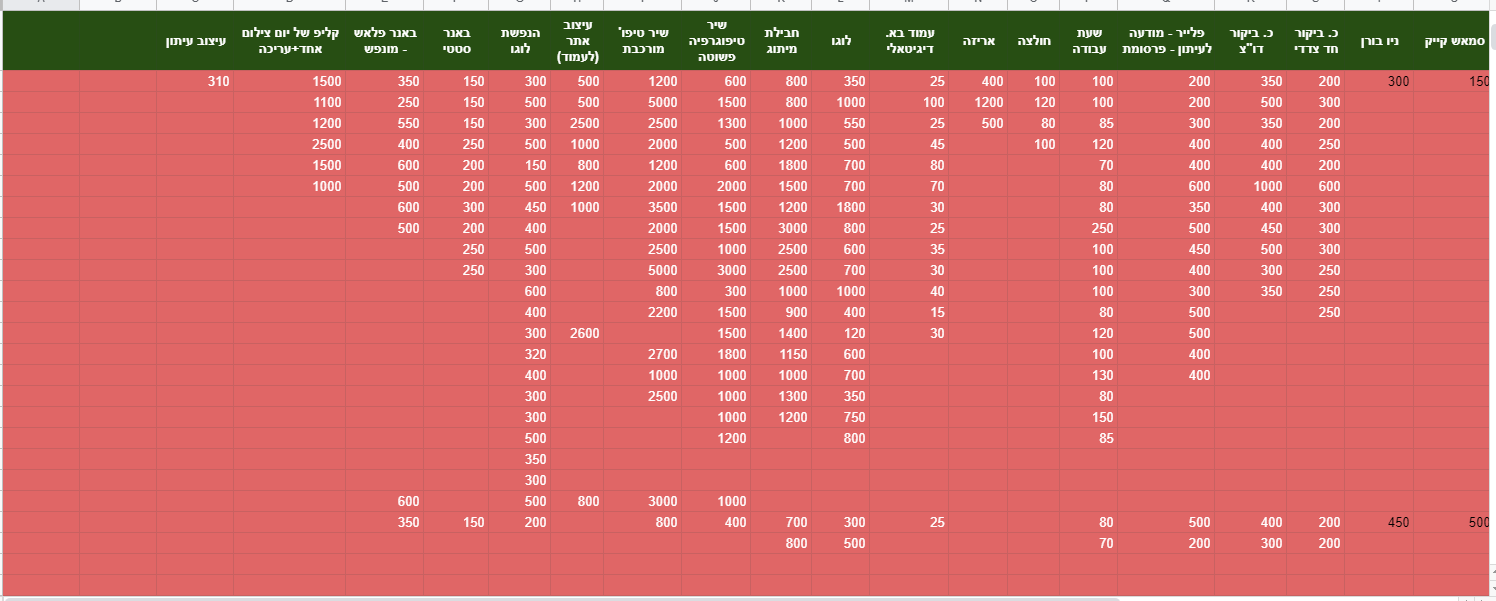
Task: Select the שעת עבודה header cell
Action: click(1088, 41)
